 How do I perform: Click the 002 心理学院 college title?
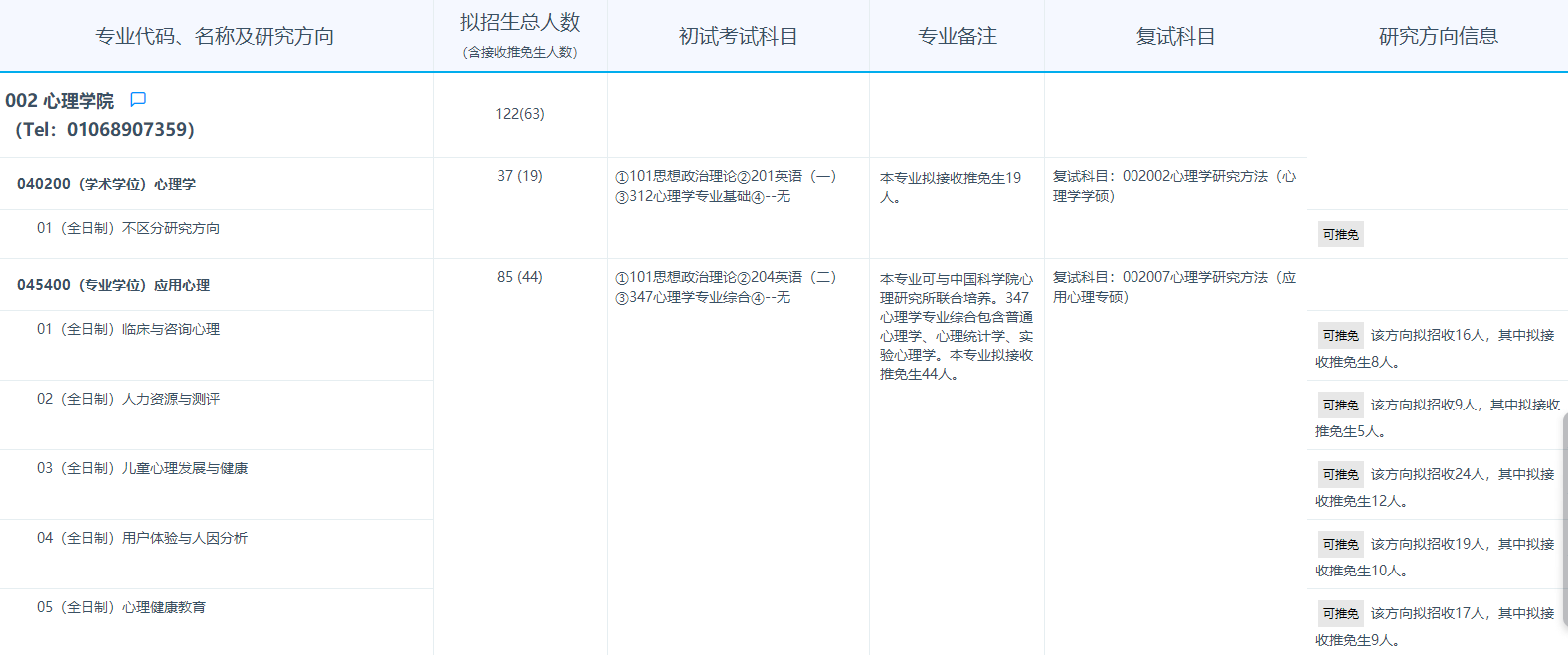pos(60,101)
